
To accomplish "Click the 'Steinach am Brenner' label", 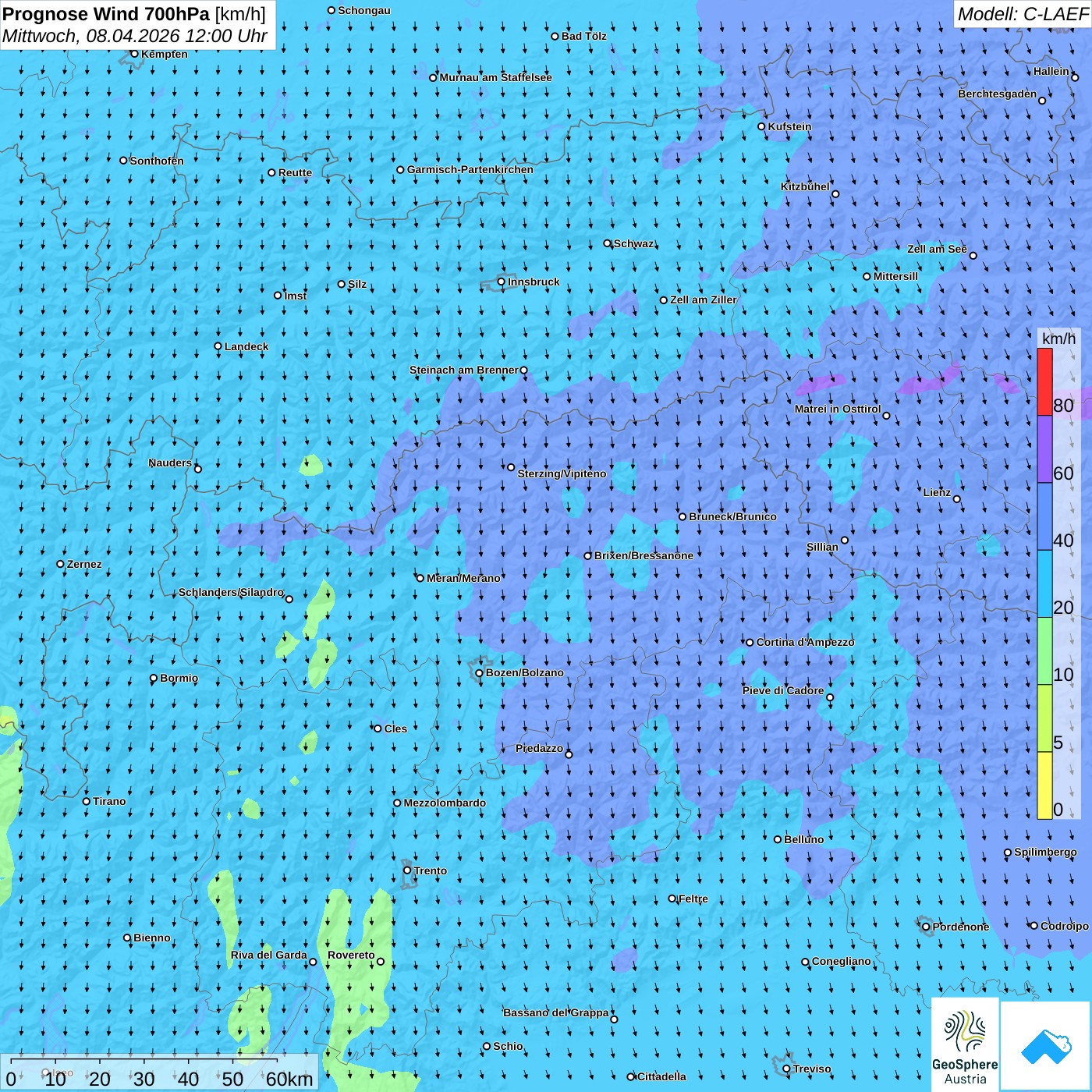I will 464,370.
